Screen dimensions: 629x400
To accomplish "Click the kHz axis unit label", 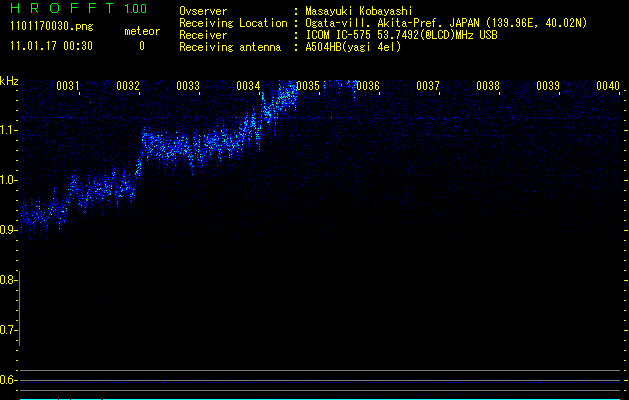I will pyautogui.click(x=9, y=82).
